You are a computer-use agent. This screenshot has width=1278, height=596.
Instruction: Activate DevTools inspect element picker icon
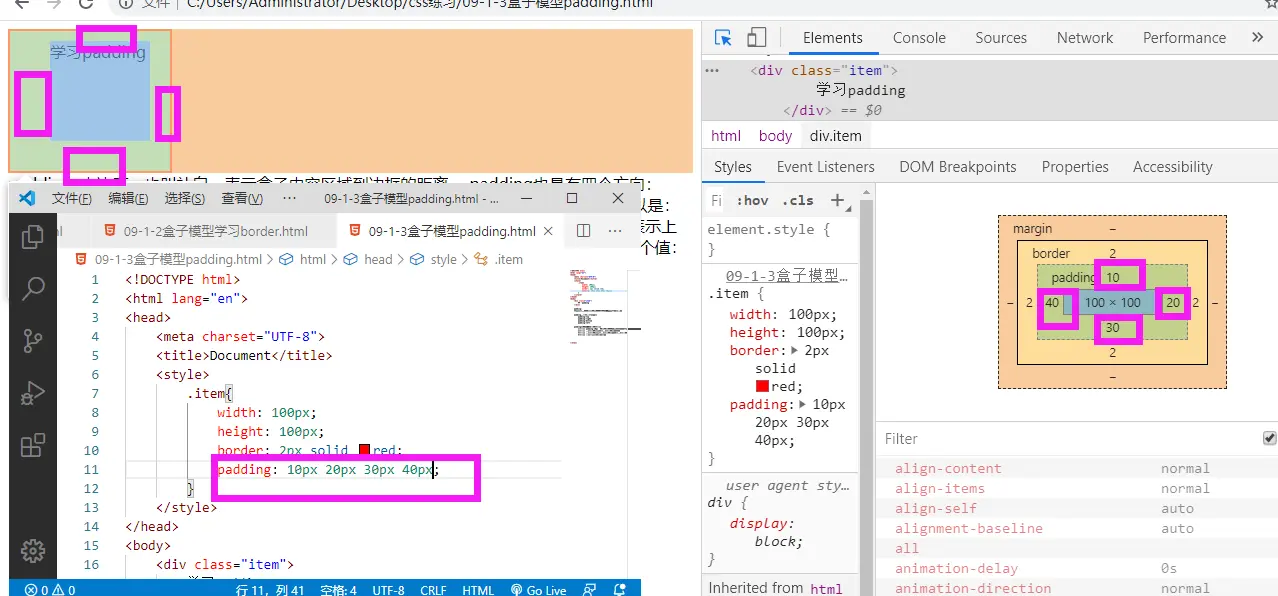pos(723,38)
